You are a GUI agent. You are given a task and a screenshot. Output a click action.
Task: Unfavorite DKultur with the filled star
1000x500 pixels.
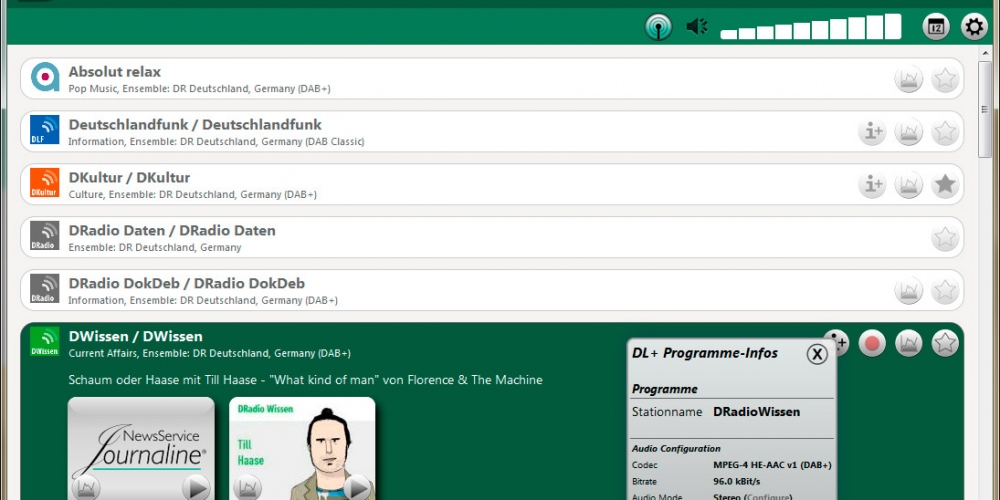click(x=945, y=185)
